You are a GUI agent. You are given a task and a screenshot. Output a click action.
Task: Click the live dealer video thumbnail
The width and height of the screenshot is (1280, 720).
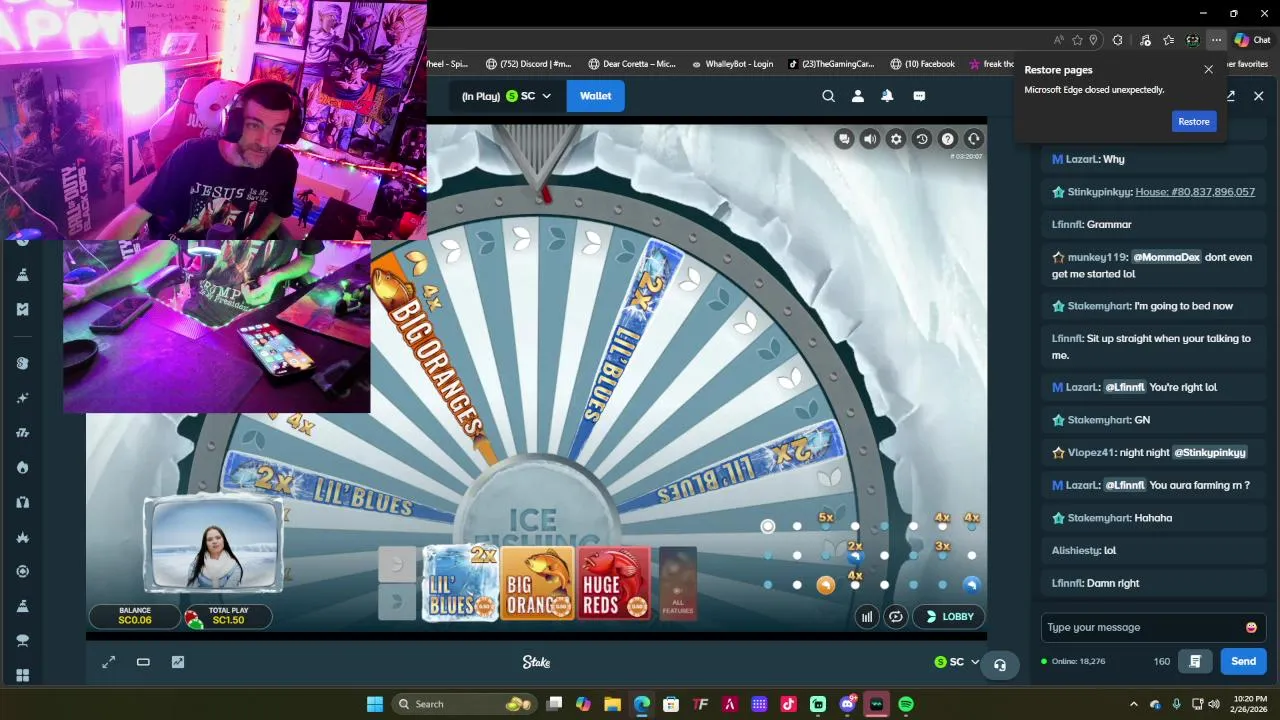pos(214,546)
